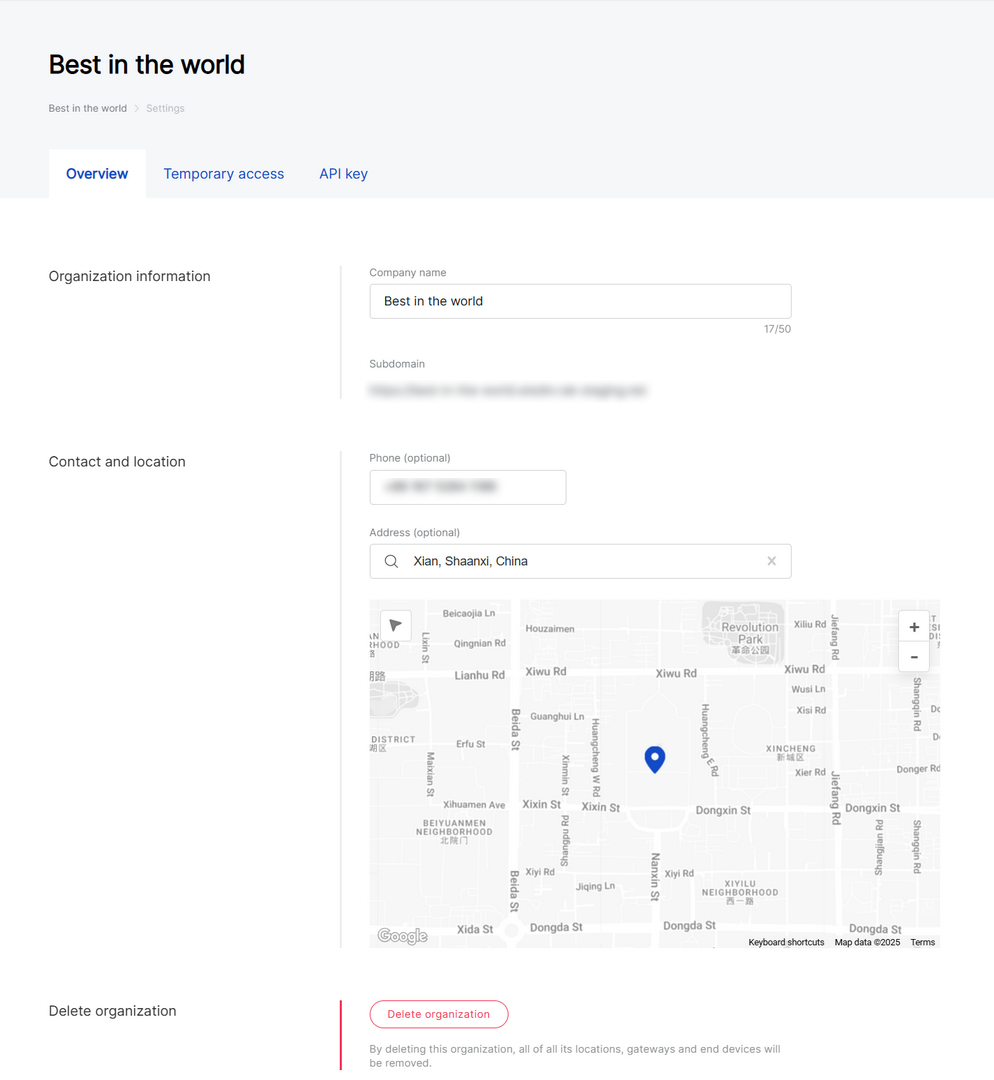The height and width of the screenshot is (1080, 994).
Task: Open the API key tab
Action: pyautogui.click(x=343, y=173)
